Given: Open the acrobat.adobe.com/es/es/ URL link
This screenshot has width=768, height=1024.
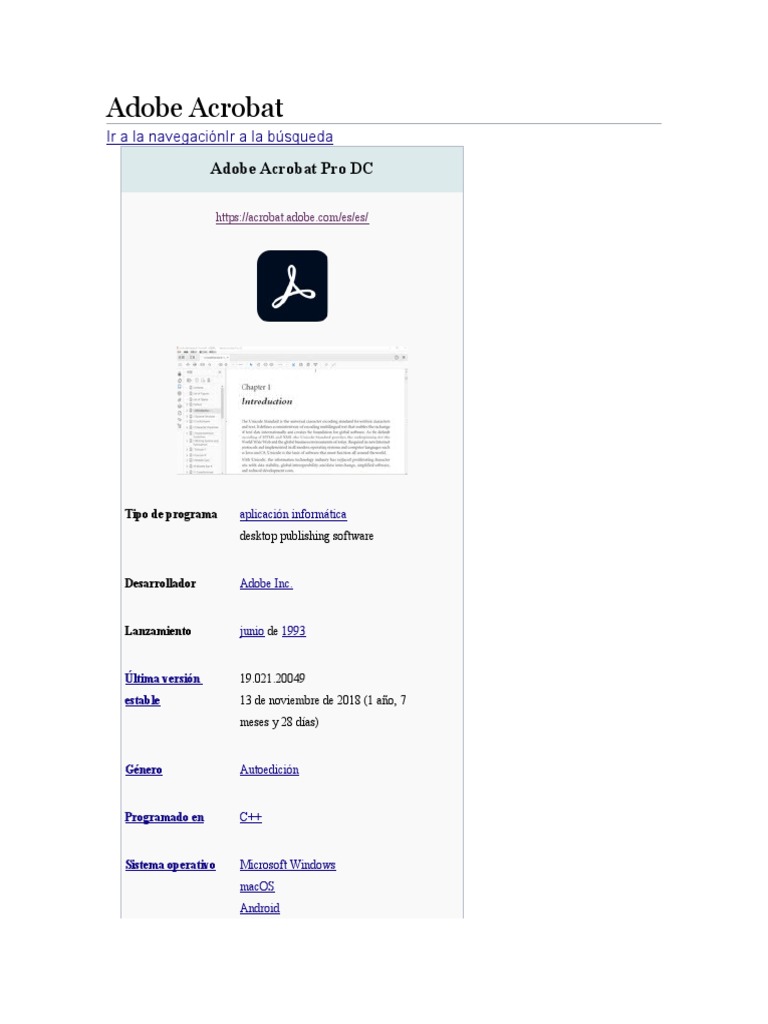Looking at the screenshot, I should (292, 217).
